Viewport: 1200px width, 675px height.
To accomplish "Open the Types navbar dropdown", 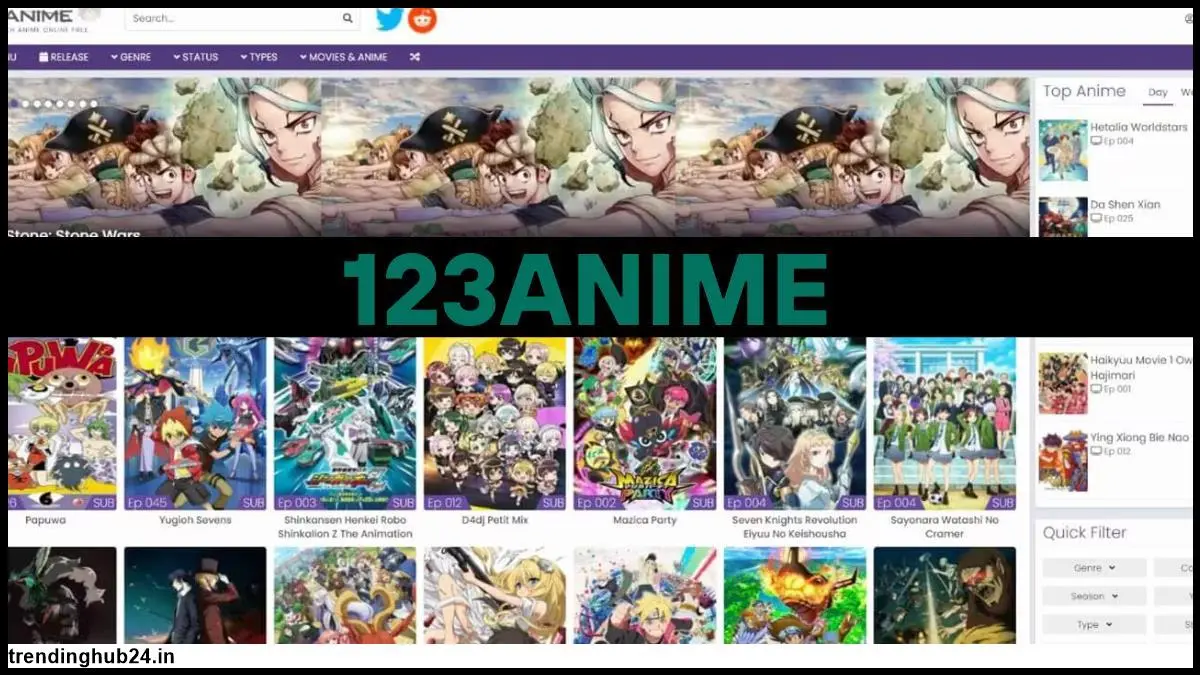I will 259,57.
